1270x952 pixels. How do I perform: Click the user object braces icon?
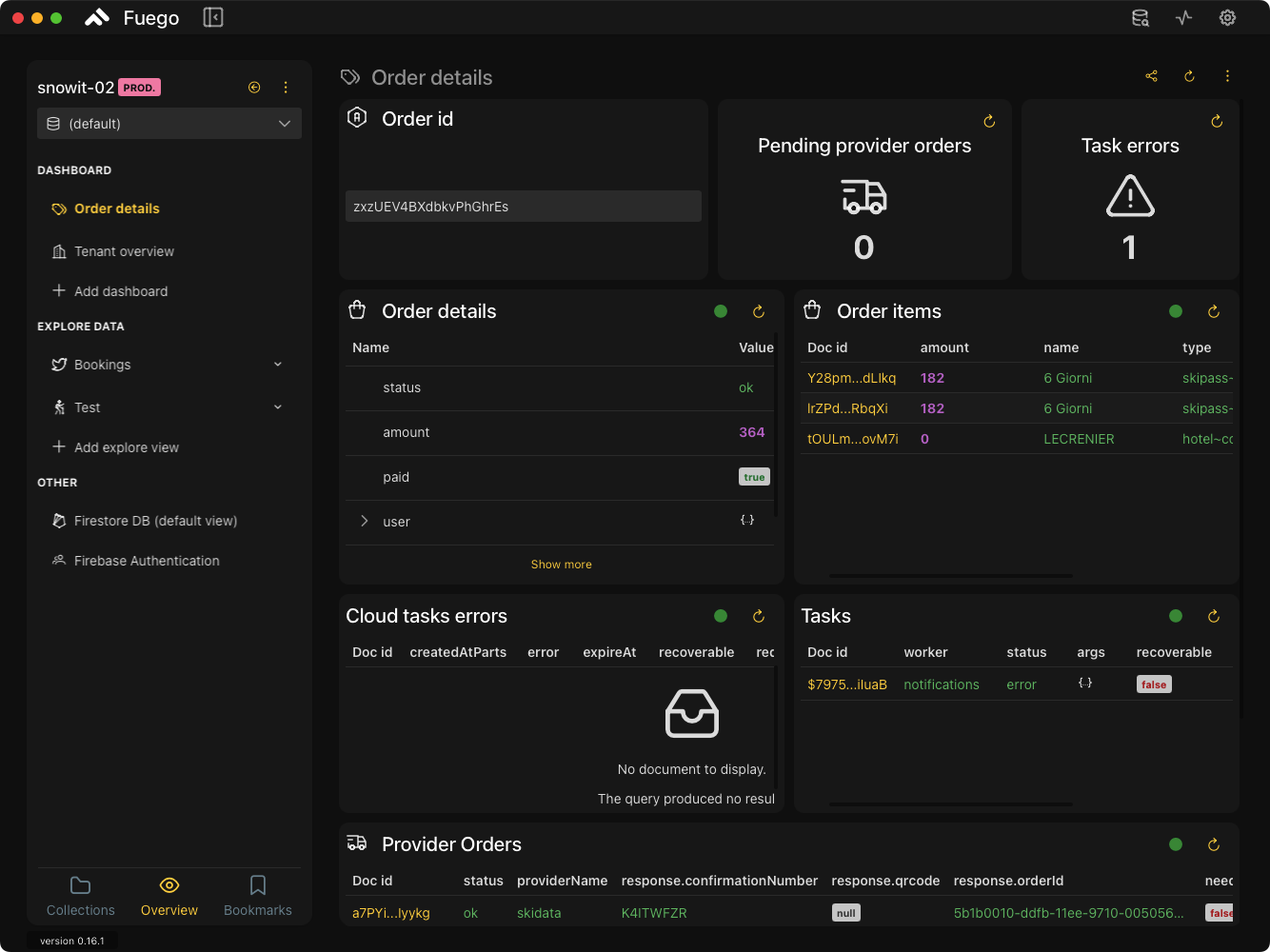click(747, 520)
